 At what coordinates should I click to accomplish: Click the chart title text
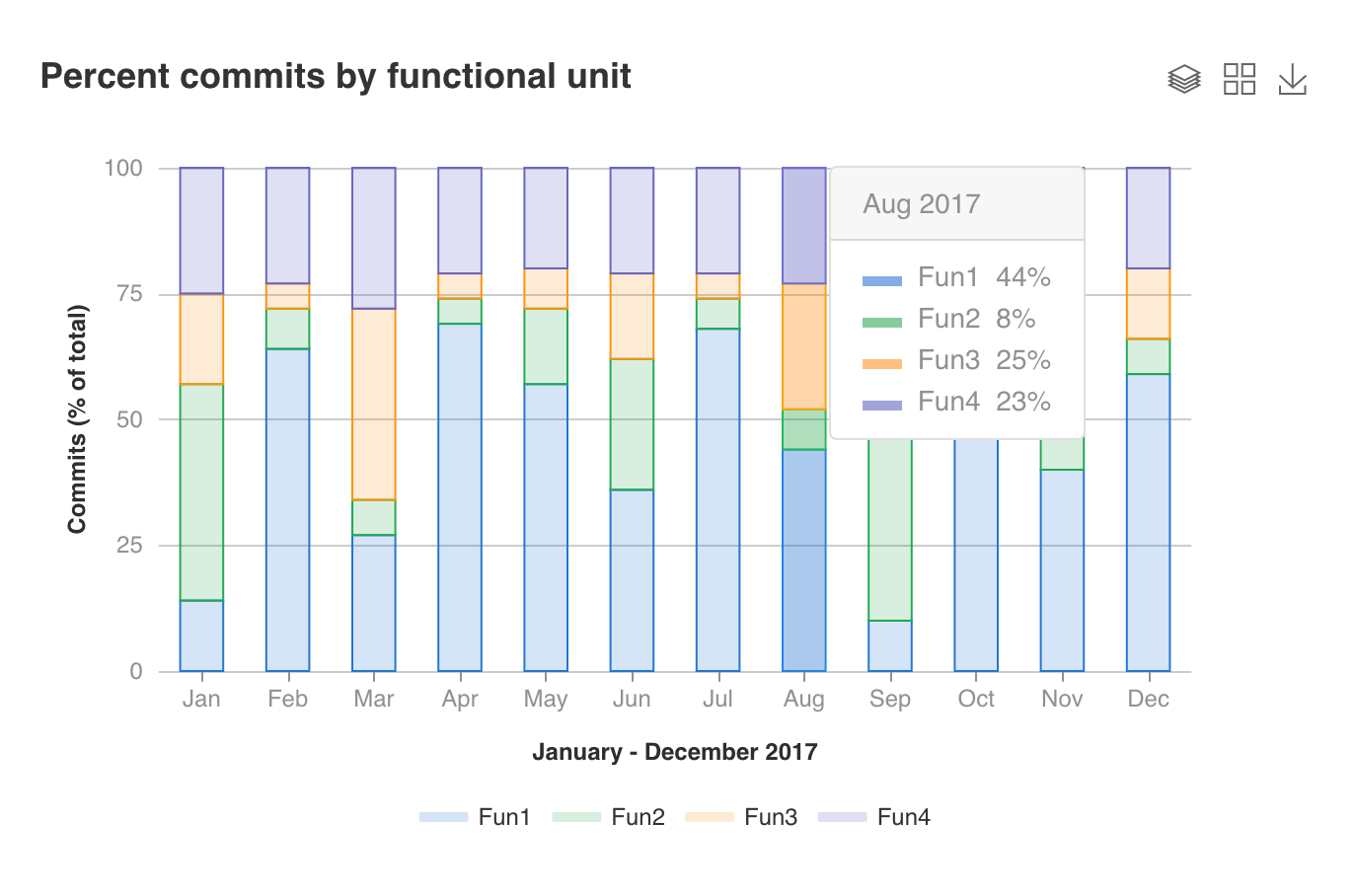[x=336, y=76]
